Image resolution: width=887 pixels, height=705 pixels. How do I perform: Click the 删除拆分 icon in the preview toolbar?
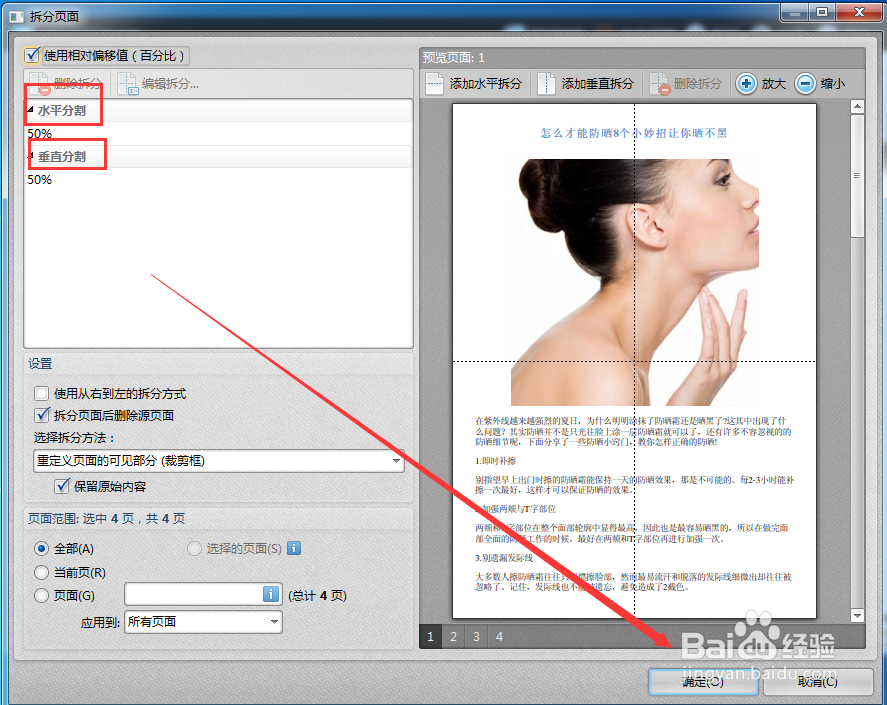pyautogui.click(x=660, y=84)
